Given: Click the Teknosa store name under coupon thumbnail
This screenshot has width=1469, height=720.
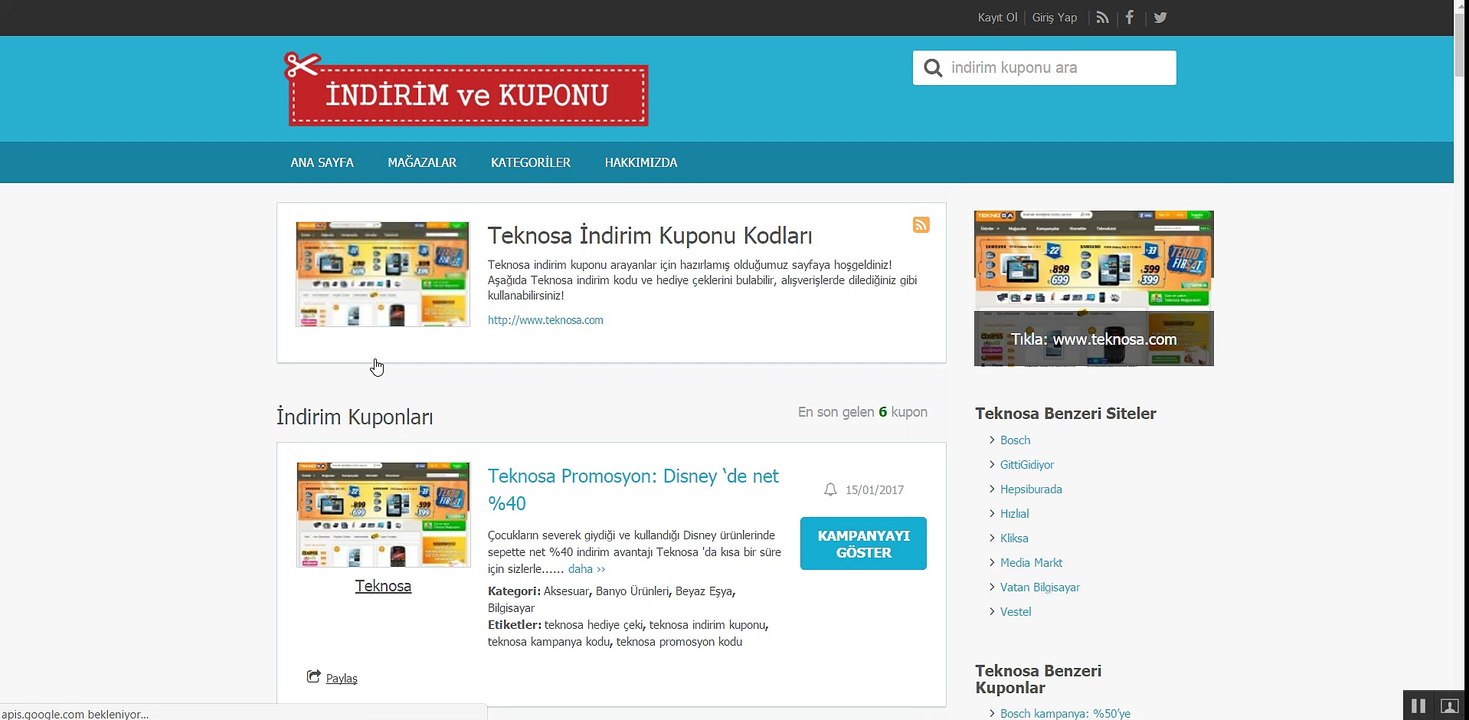Looking at the screenshot, I should [383, 586].
